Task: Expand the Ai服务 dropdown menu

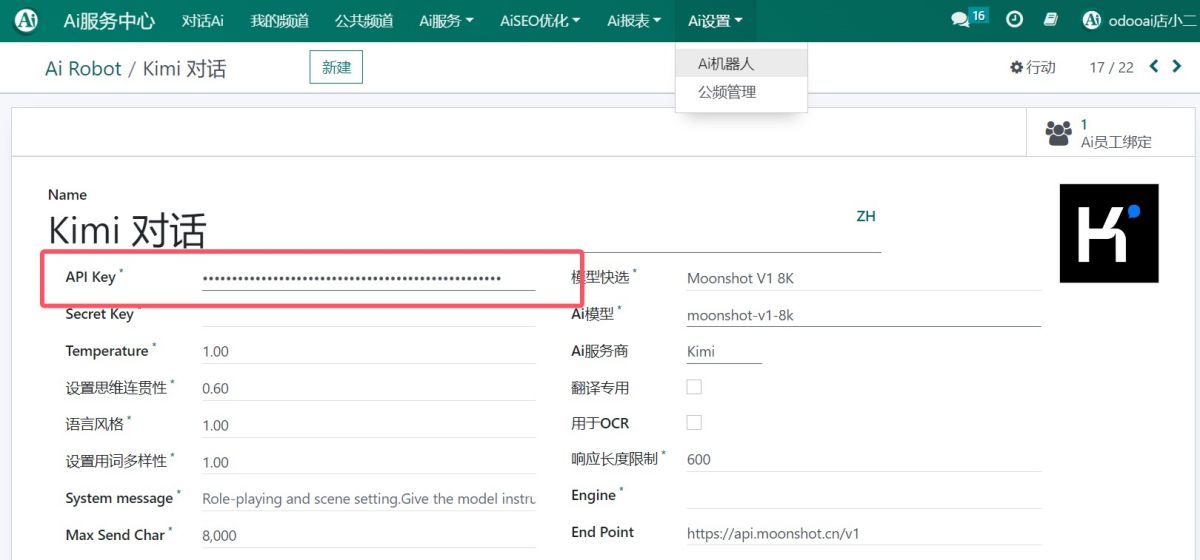Action: pos(446,20)
